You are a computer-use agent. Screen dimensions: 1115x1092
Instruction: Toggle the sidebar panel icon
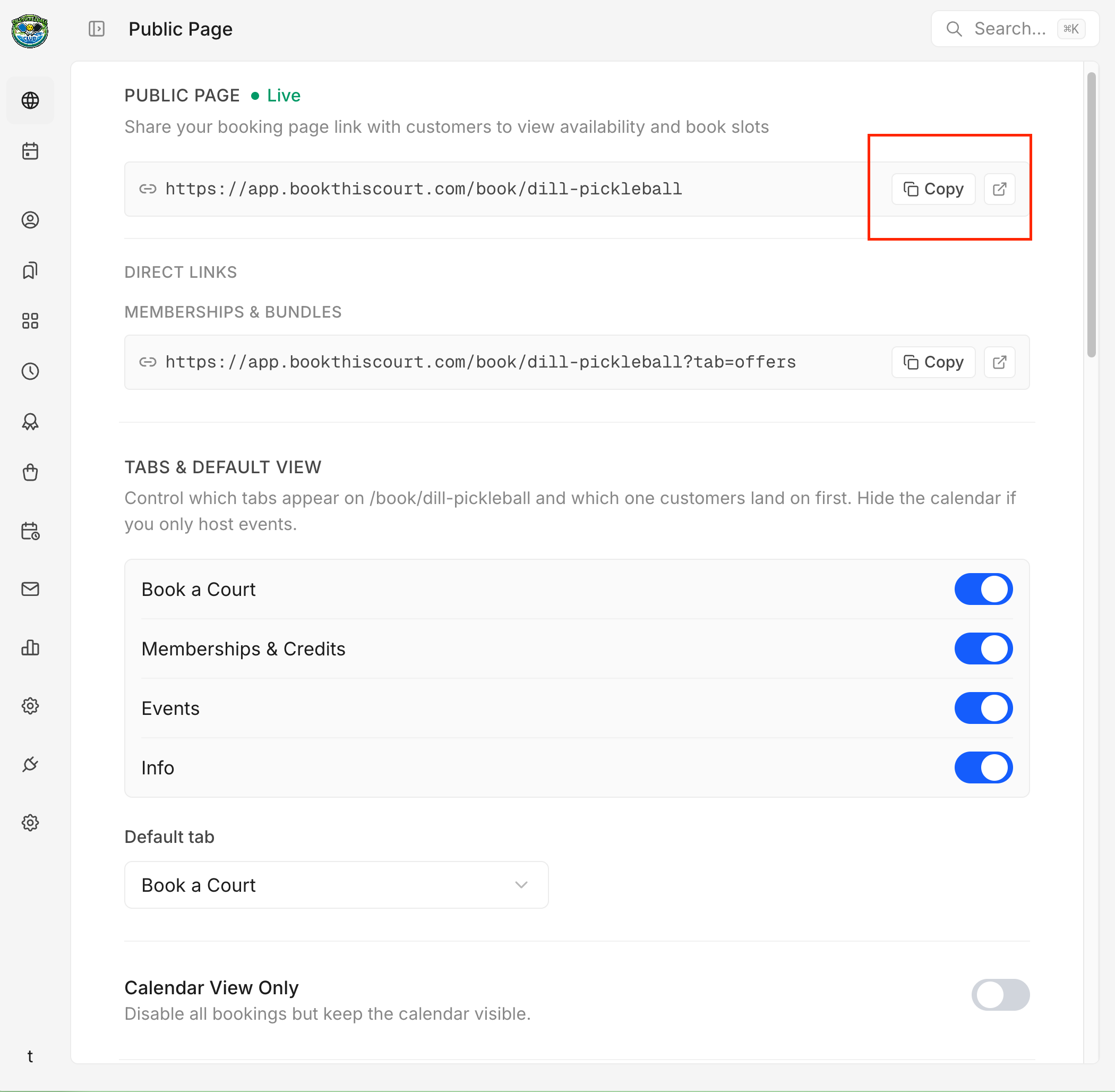click(x=96, y=29)
